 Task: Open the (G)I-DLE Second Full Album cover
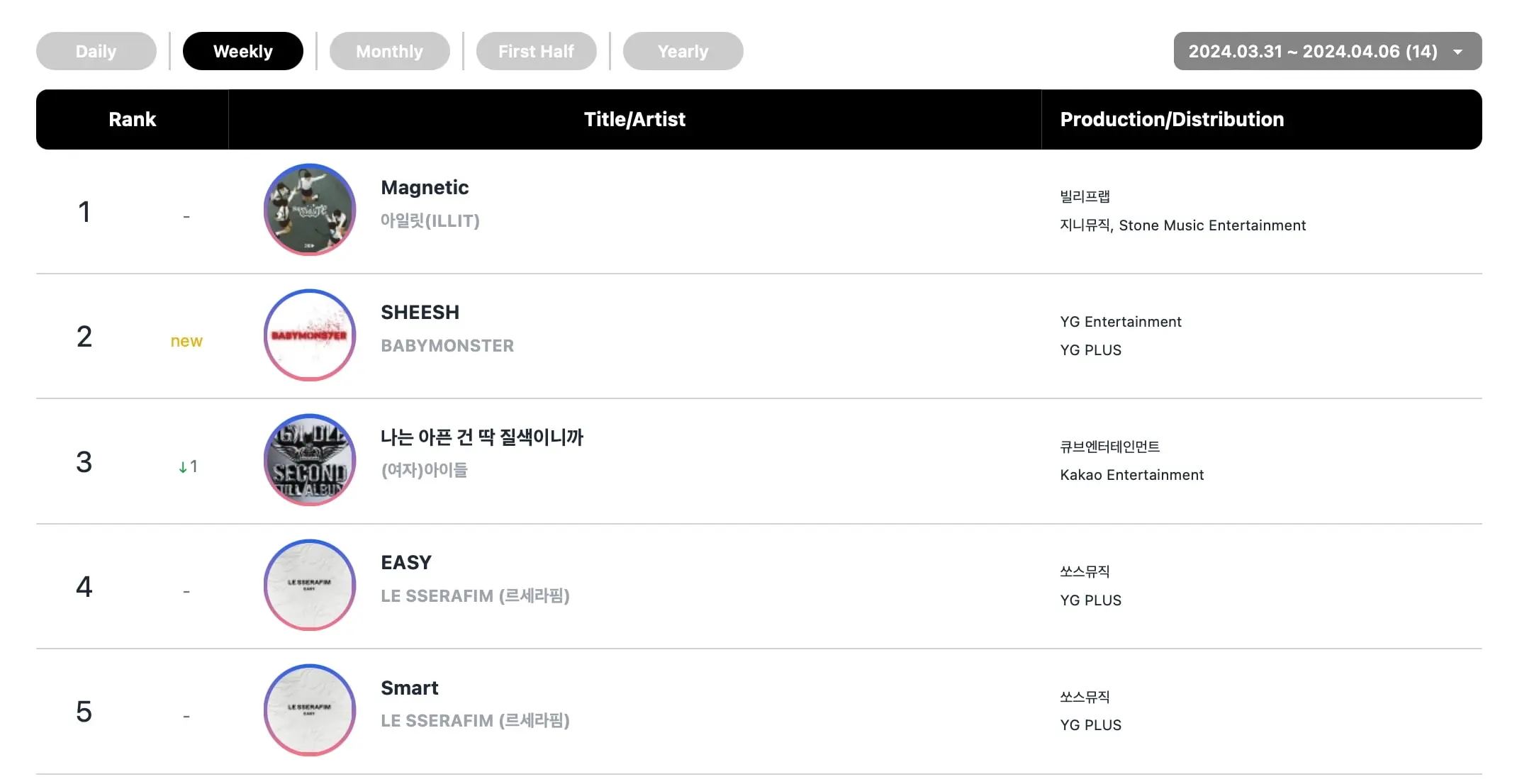pos(310,460)
